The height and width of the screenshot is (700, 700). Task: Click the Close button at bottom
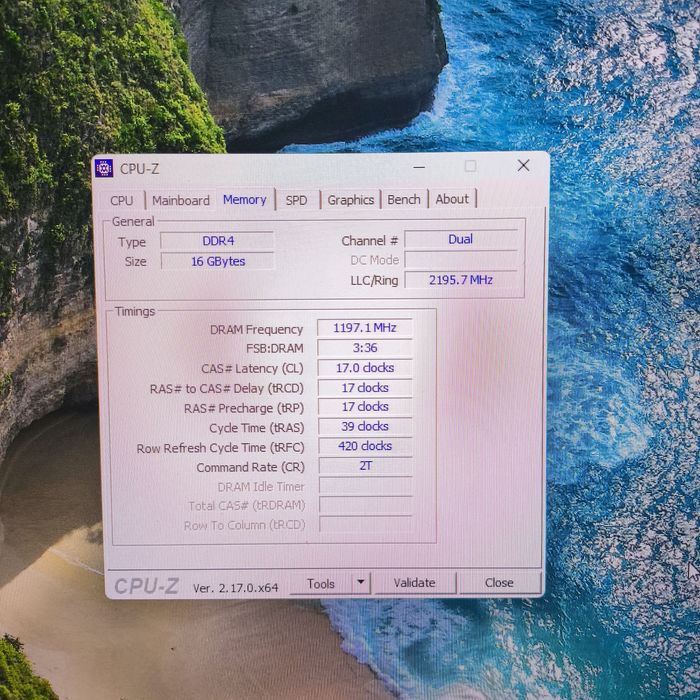tap(499, 582)
